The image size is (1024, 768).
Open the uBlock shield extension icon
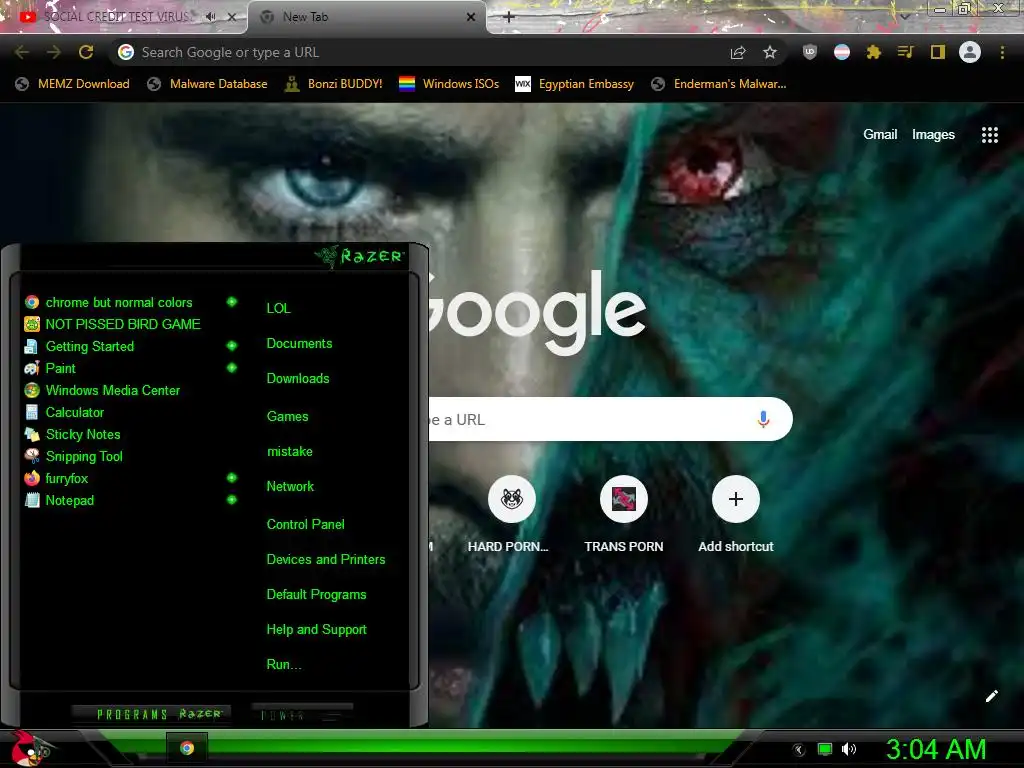point(810,52)
